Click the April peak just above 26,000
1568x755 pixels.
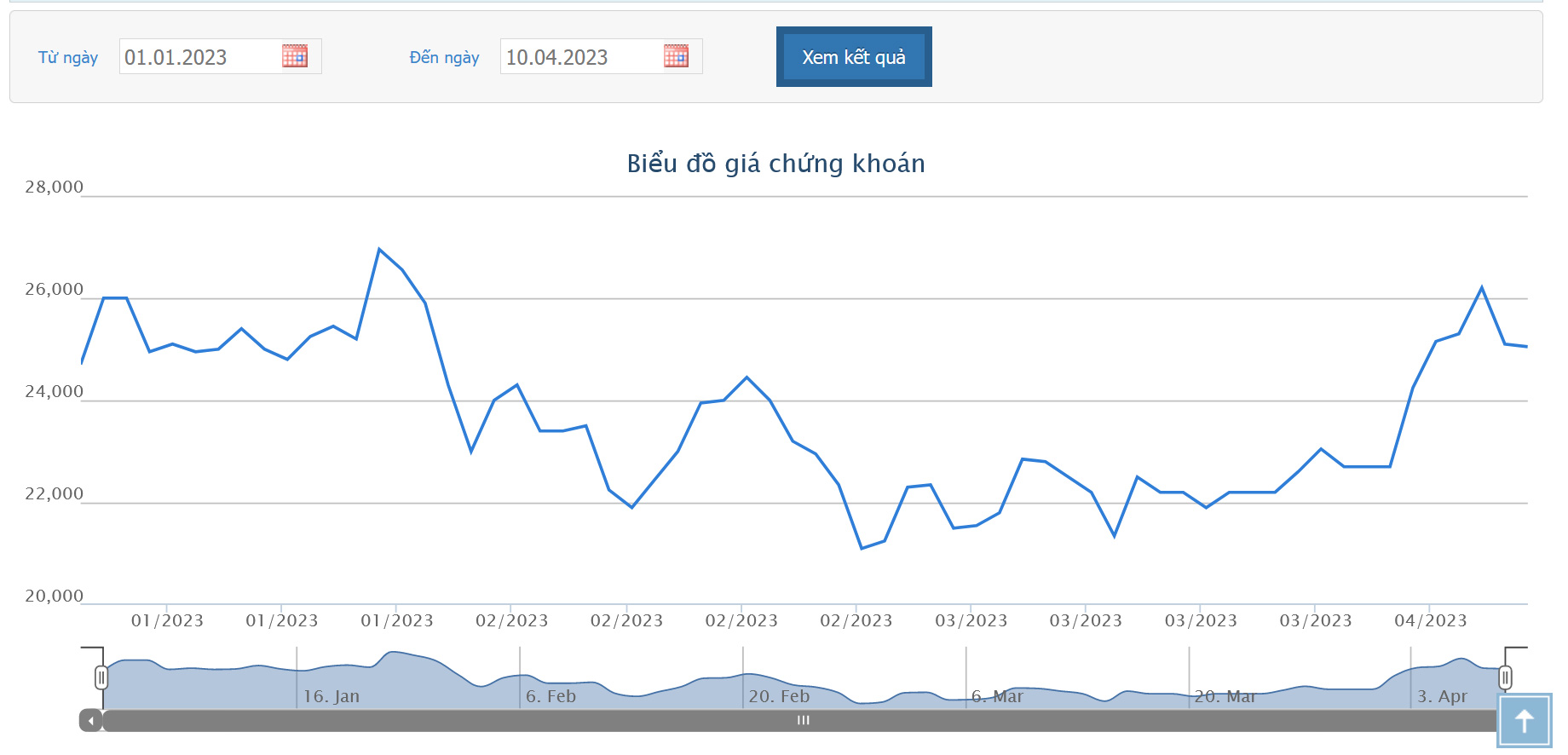click(x=1482, y=287)
